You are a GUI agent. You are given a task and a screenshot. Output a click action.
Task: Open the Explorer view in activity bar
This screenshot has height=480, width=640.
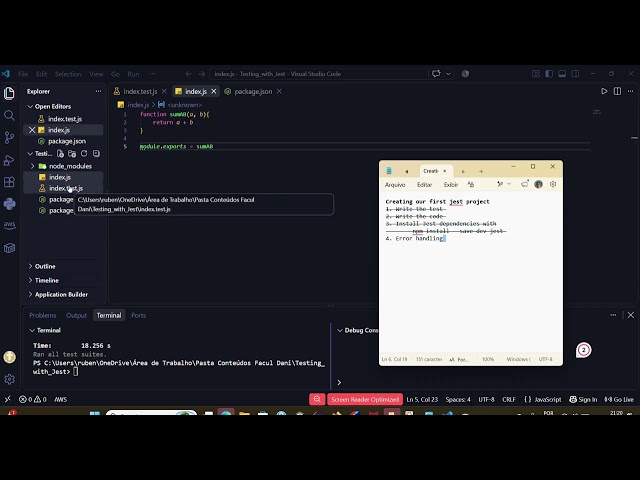[9, 93]
